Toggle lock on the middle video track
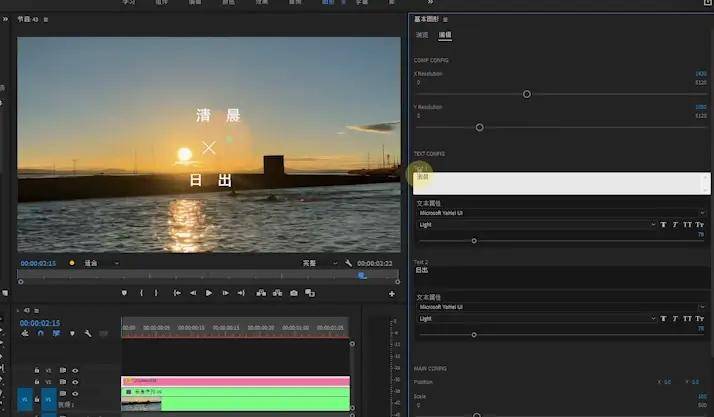 point(37,382)
